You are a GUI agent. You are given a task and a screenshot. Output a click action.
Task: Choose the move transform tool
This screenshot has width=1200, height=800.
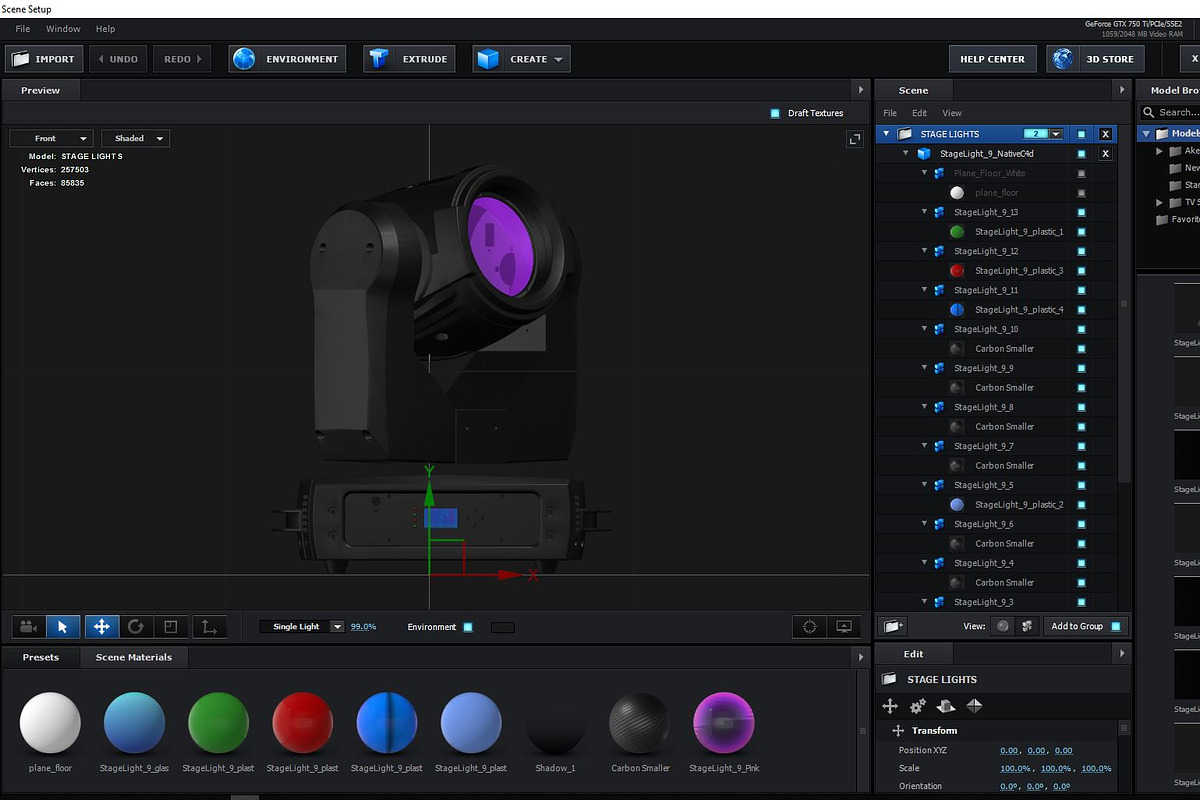click(101, 627)
